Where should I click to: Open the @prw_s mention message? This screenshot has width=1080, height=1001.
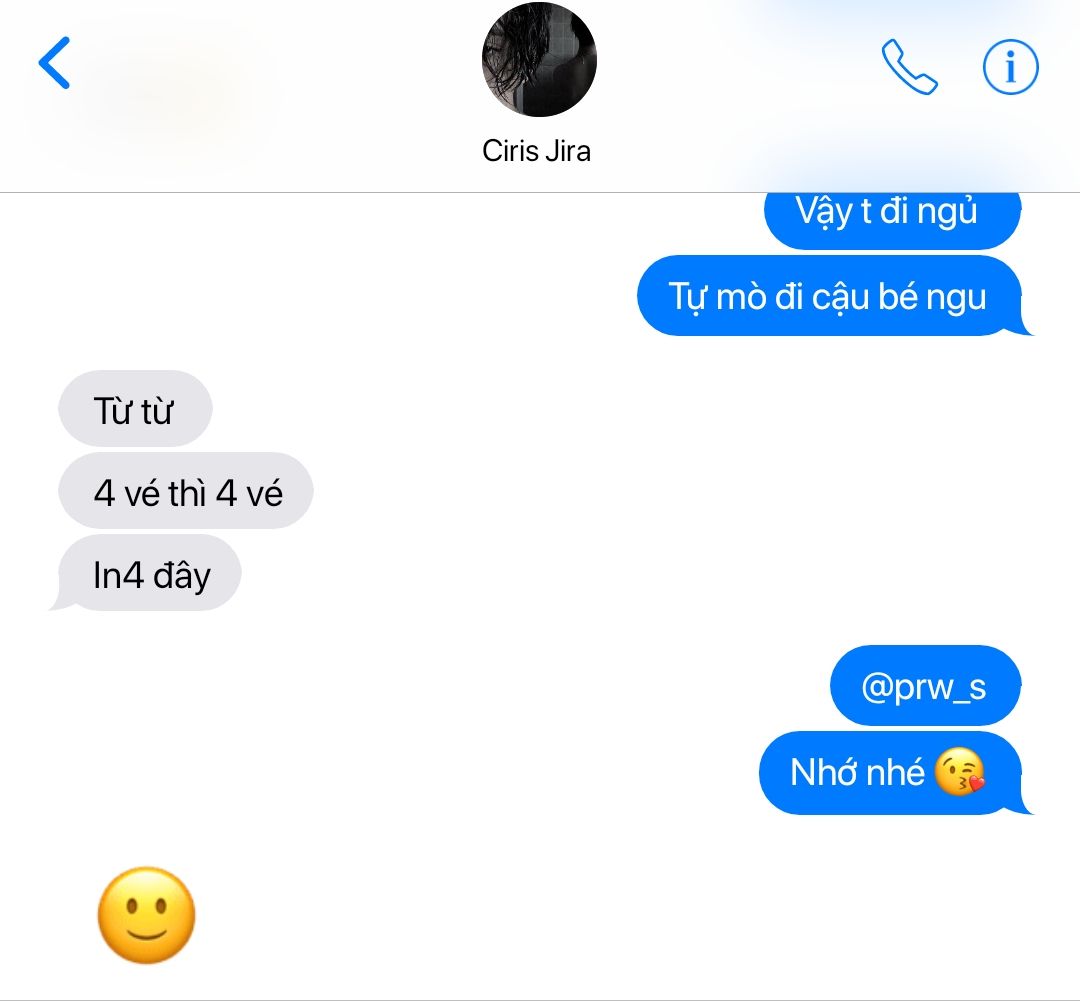tap(925, 685)
